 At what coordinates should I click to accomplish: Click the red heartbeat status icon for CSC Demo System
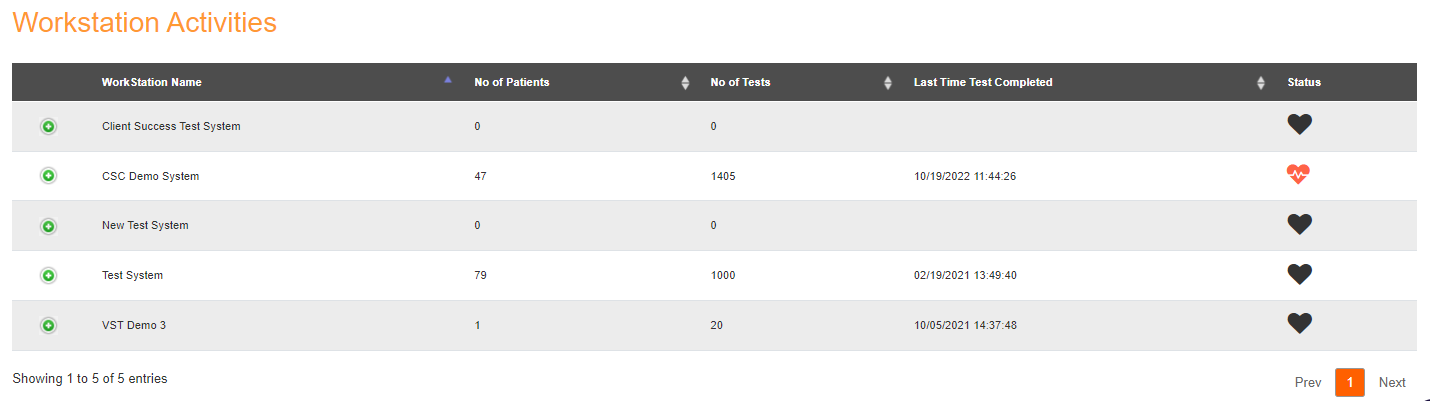[1298, 175]
